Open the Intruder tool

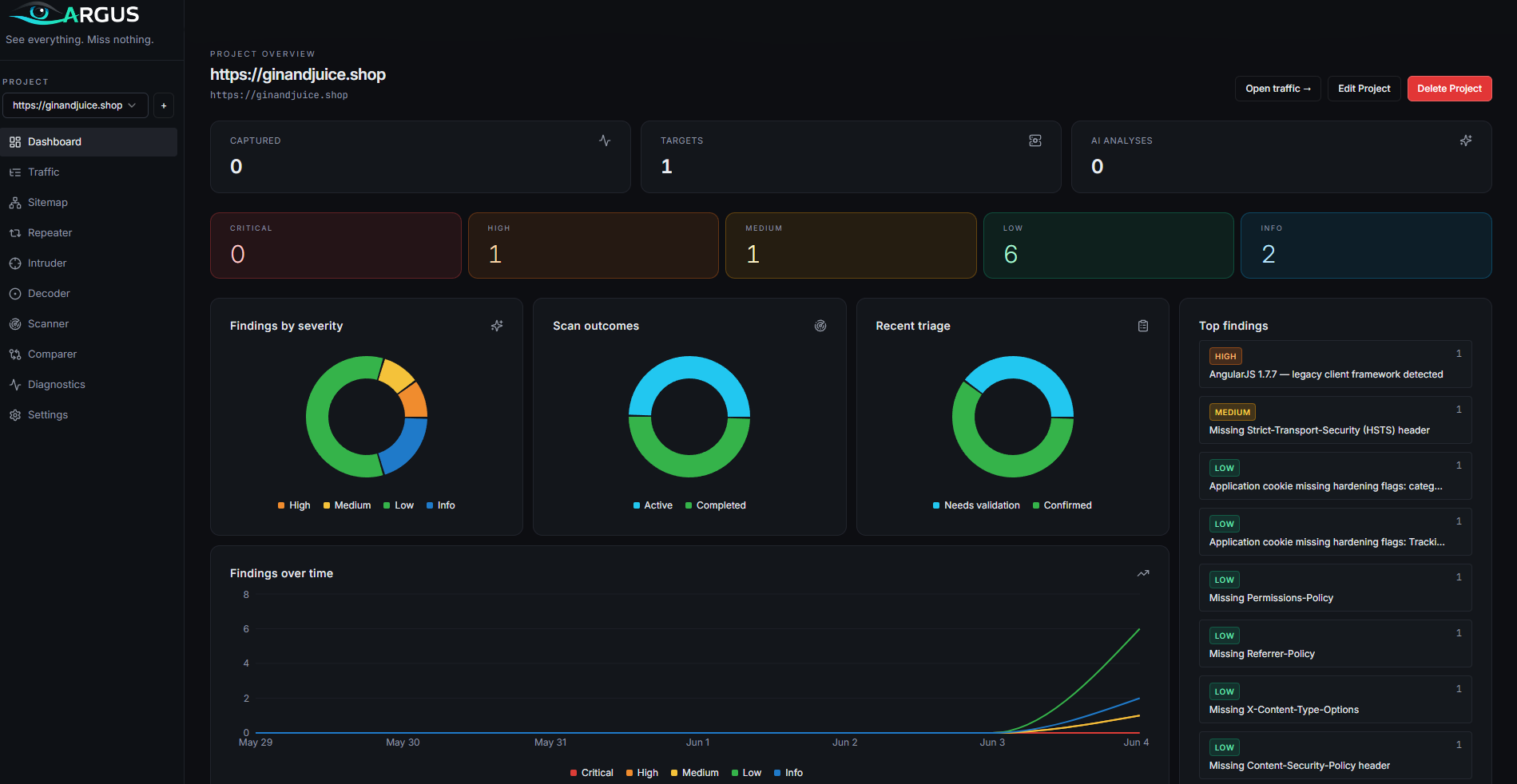coord(89,263)
